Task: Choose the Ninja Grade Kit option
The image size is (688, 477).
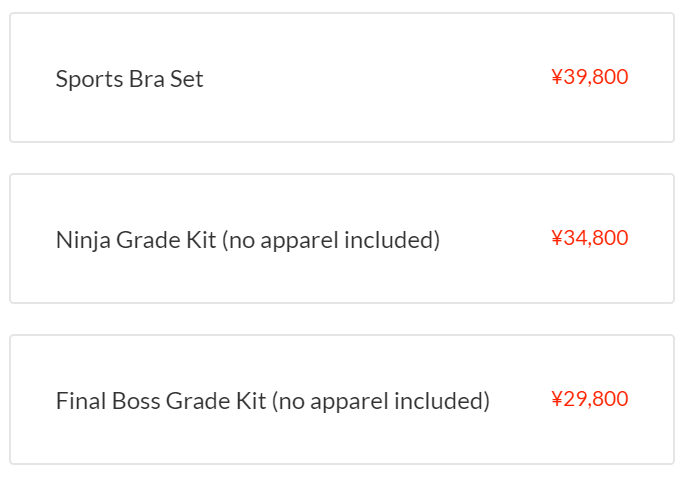Action: [x=341, y=239]
